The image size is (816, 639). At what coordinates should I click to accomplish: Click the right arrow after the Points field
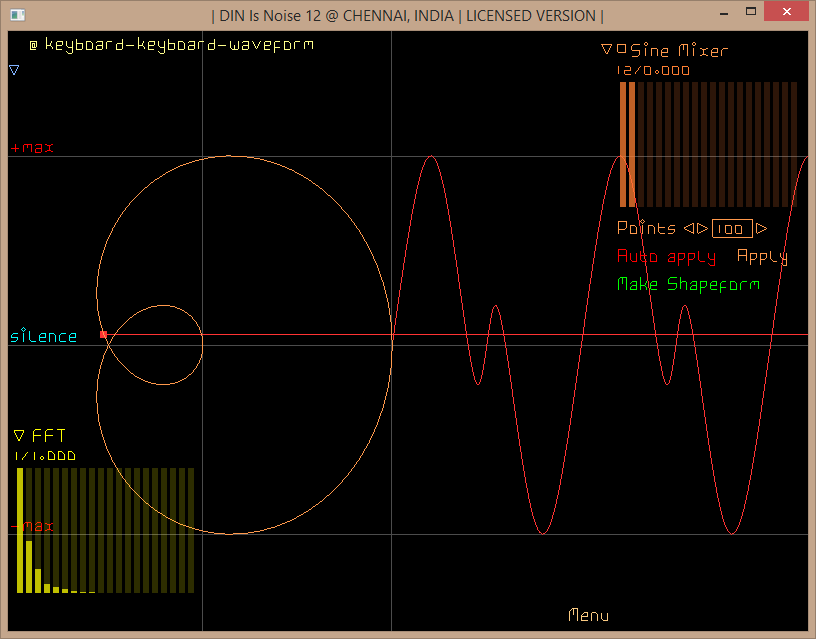click(x=762, y=228)
